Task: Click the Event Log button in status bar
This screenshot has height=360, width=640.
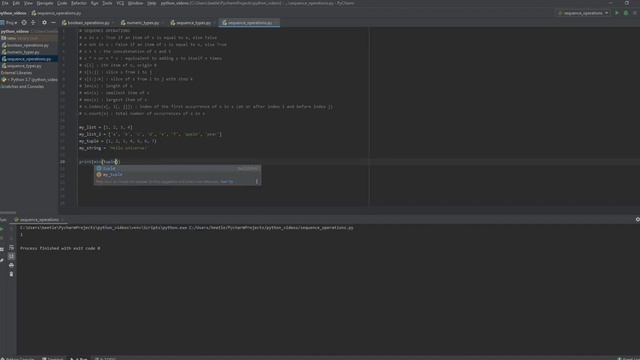Action: coord(629,358)
